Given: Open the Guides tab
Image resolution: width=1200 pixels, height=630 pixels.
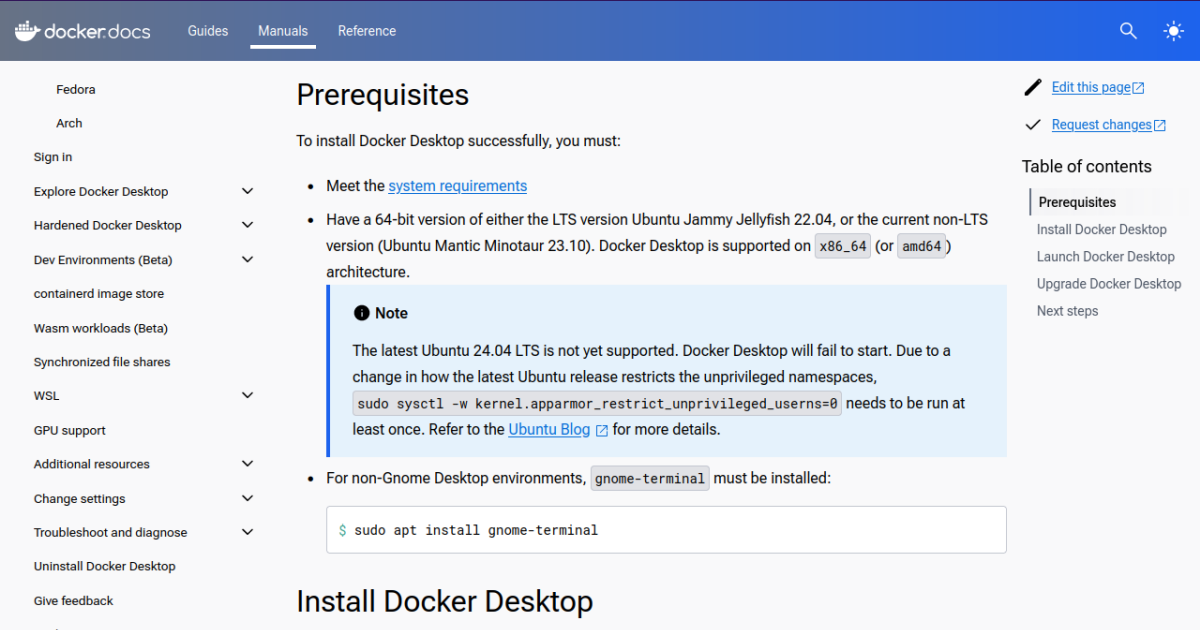Looking at the screenshot, I should click(x=208, y=31).
